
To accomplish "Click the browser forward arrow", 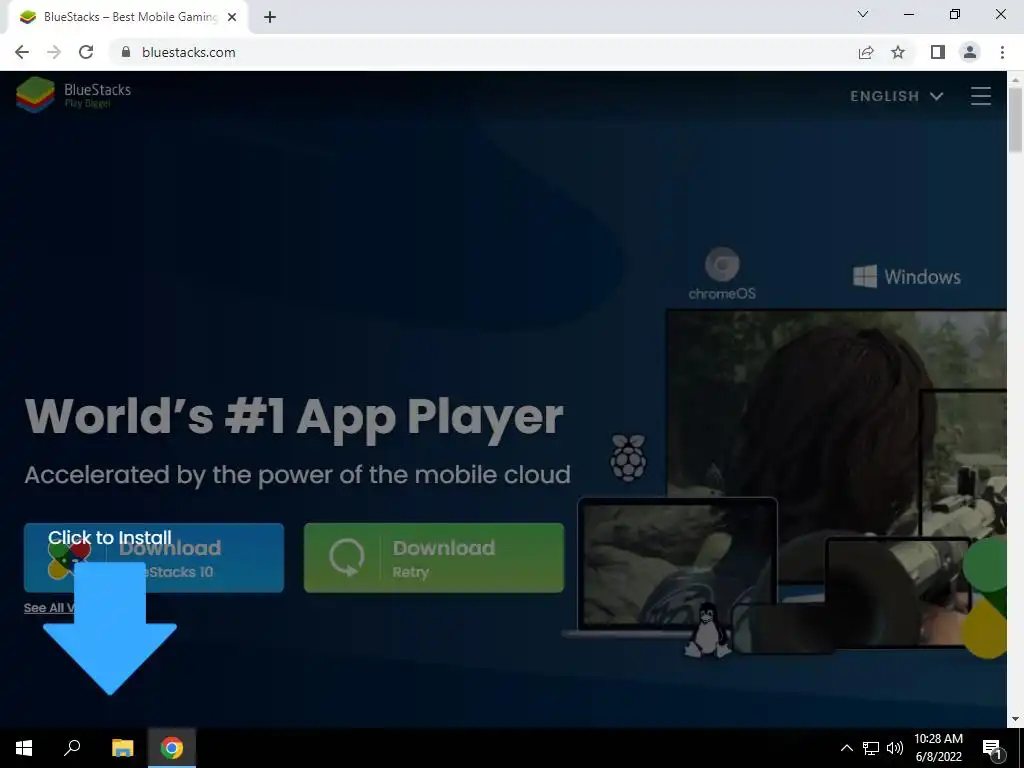I will [x=54, y=52].
